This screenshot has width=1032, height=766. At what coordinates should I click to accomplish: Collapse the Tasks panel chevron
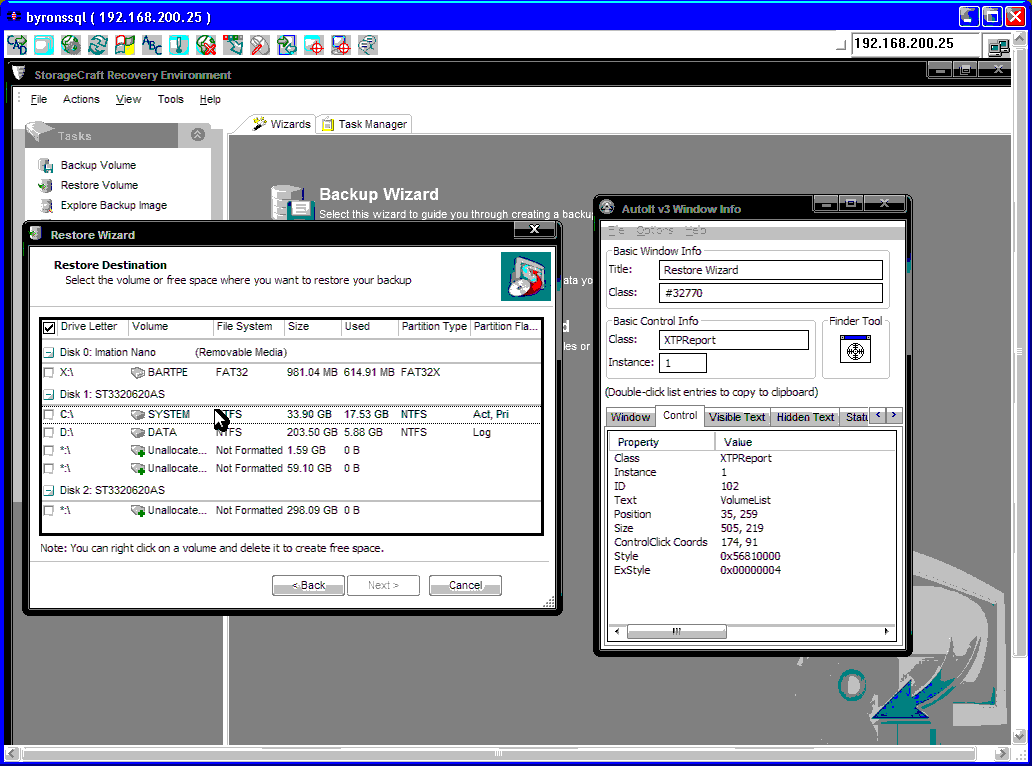197,135
